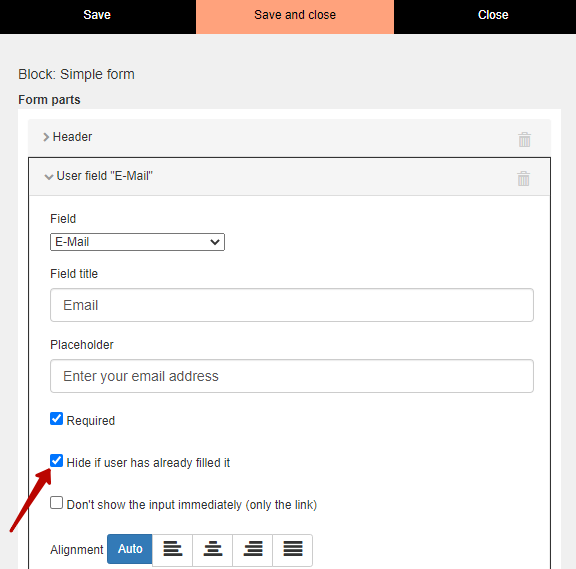Select center alignment icon
Screen dimensions: 576x569
[x=212, y=550]
